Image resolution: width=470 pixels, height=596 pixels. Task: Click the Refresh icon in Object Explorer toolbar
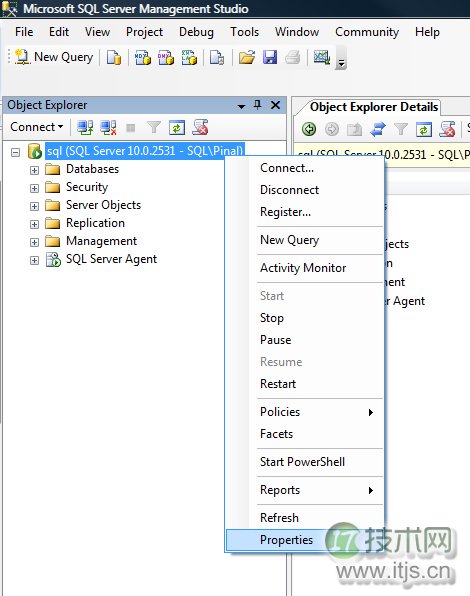coord(177,128)
